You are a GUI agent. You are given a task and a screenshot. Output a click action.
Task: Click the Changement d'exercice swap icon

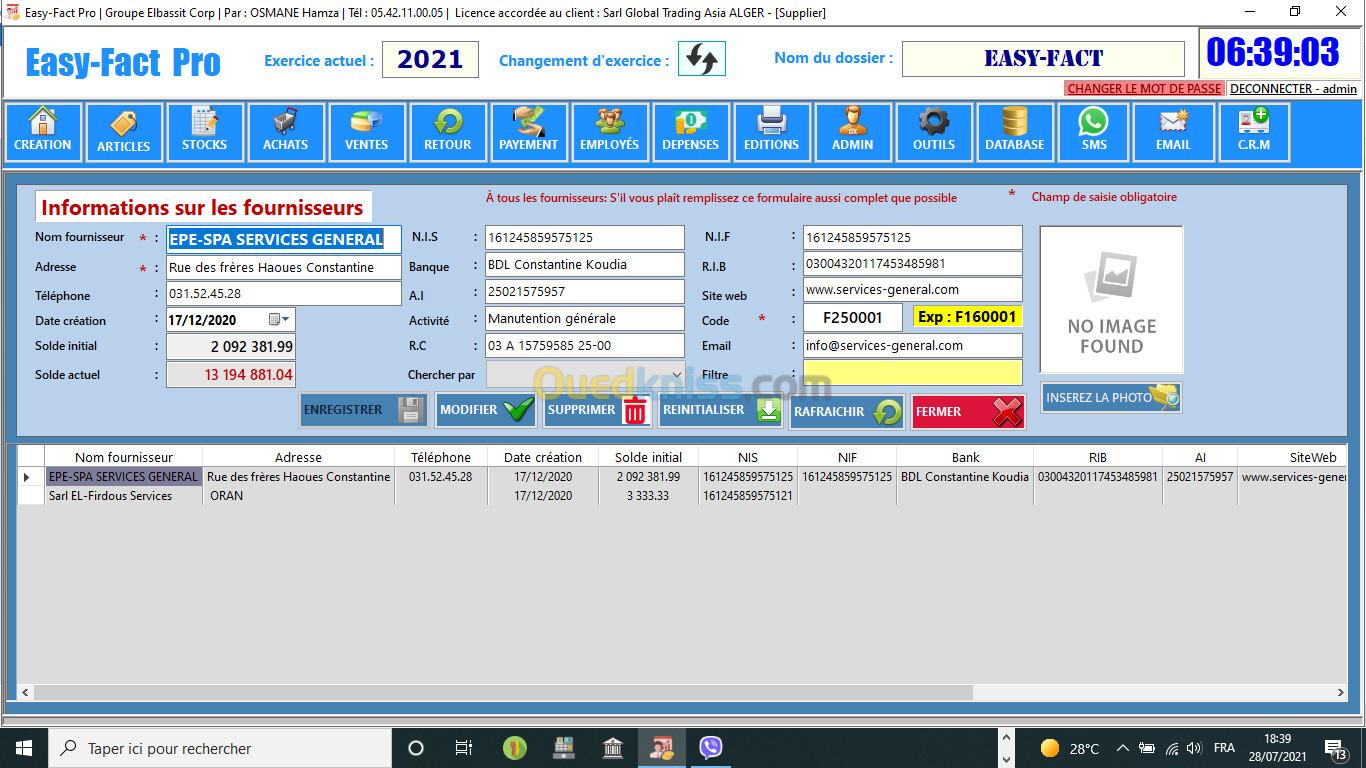(701, 59)
